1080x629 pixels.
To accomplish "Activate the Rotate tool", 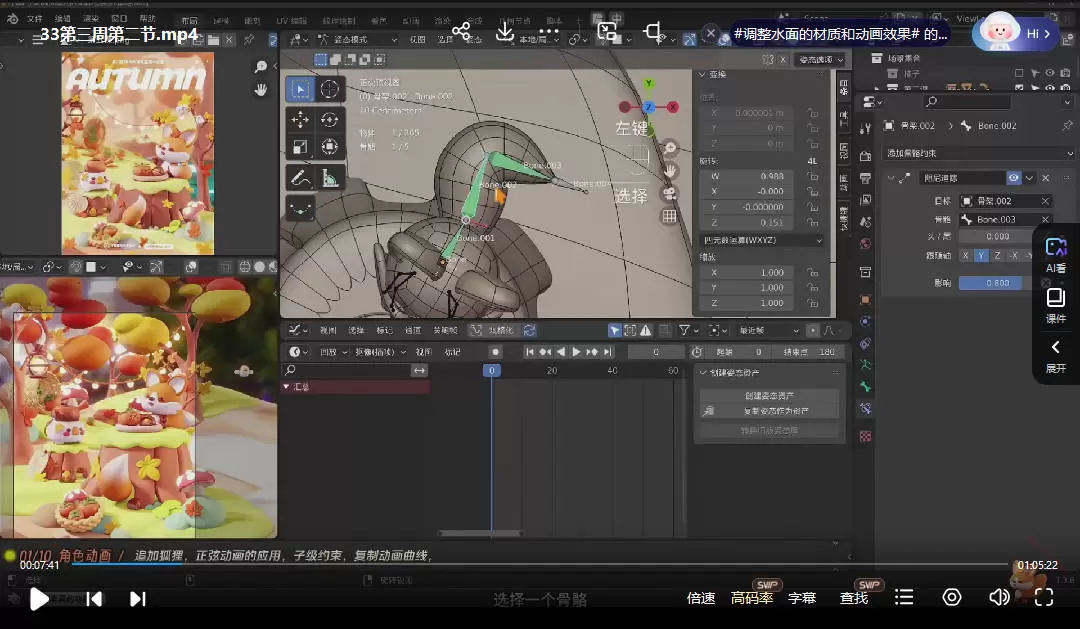I will 330,119.
